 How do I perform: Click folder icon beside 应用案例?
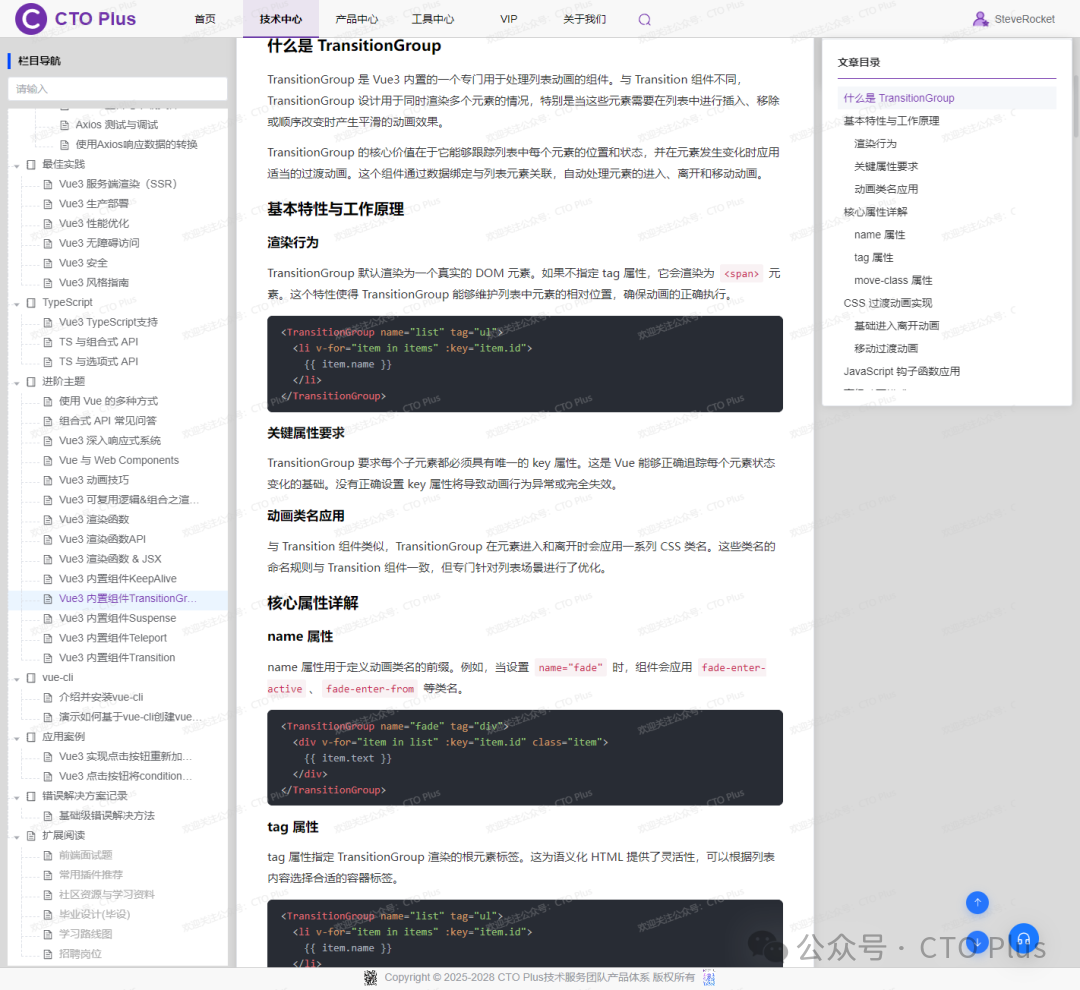[x=31, y=737]
